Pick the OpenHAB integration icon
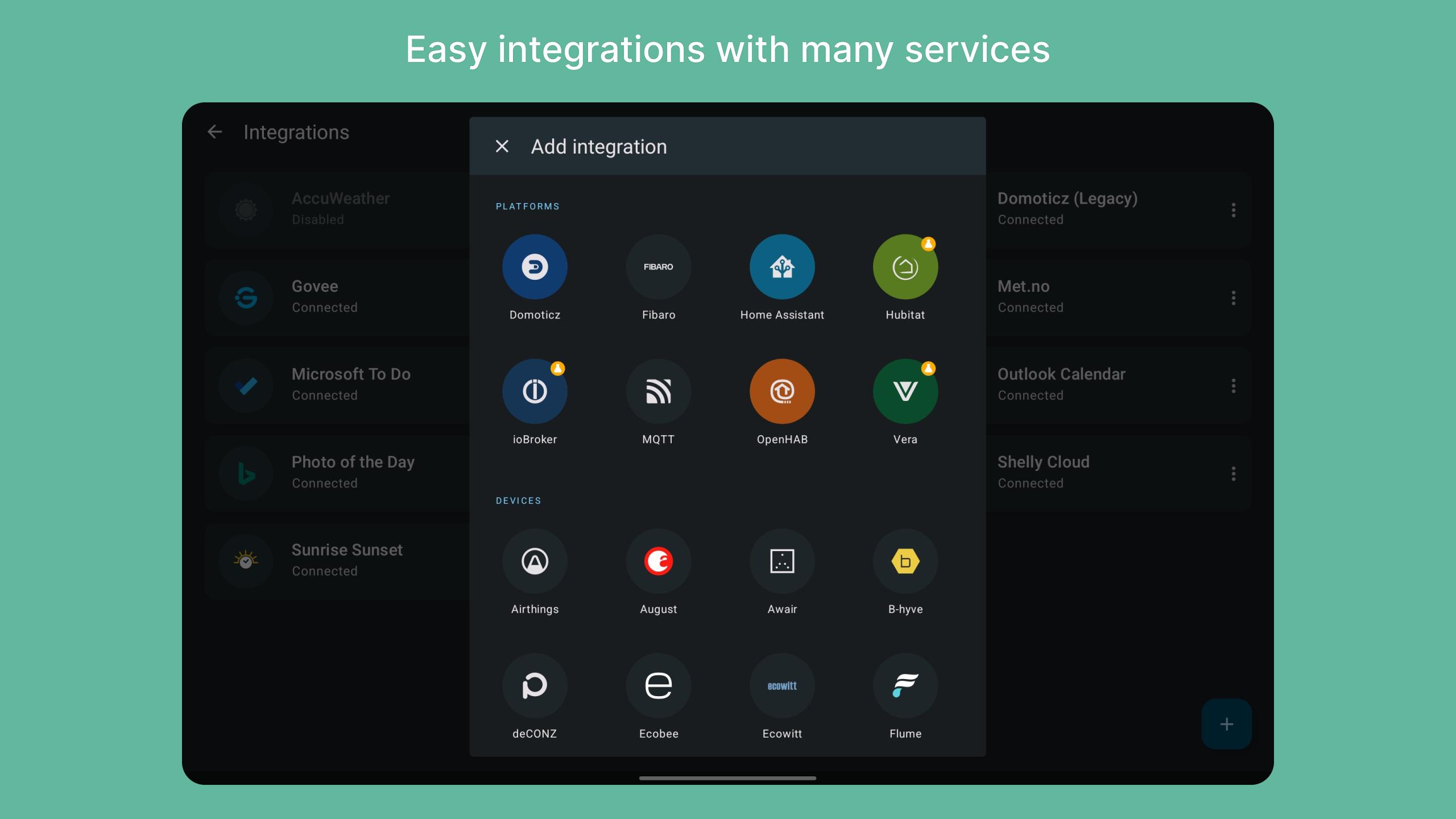The image size is (1456, 819). point(782,391)
